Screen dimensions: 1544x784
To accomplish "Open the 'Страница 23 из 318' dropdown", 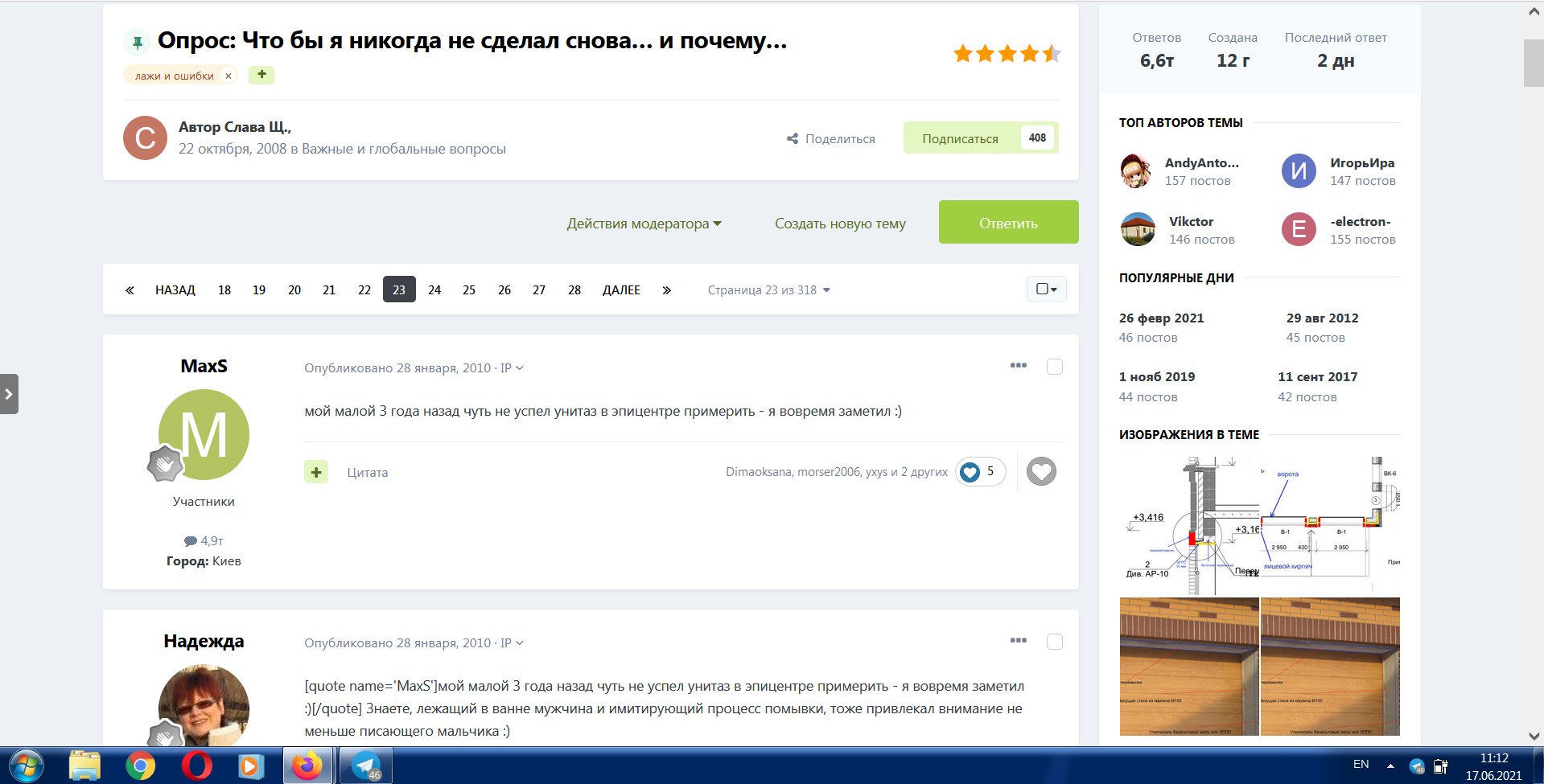I will tap(768, 290).
